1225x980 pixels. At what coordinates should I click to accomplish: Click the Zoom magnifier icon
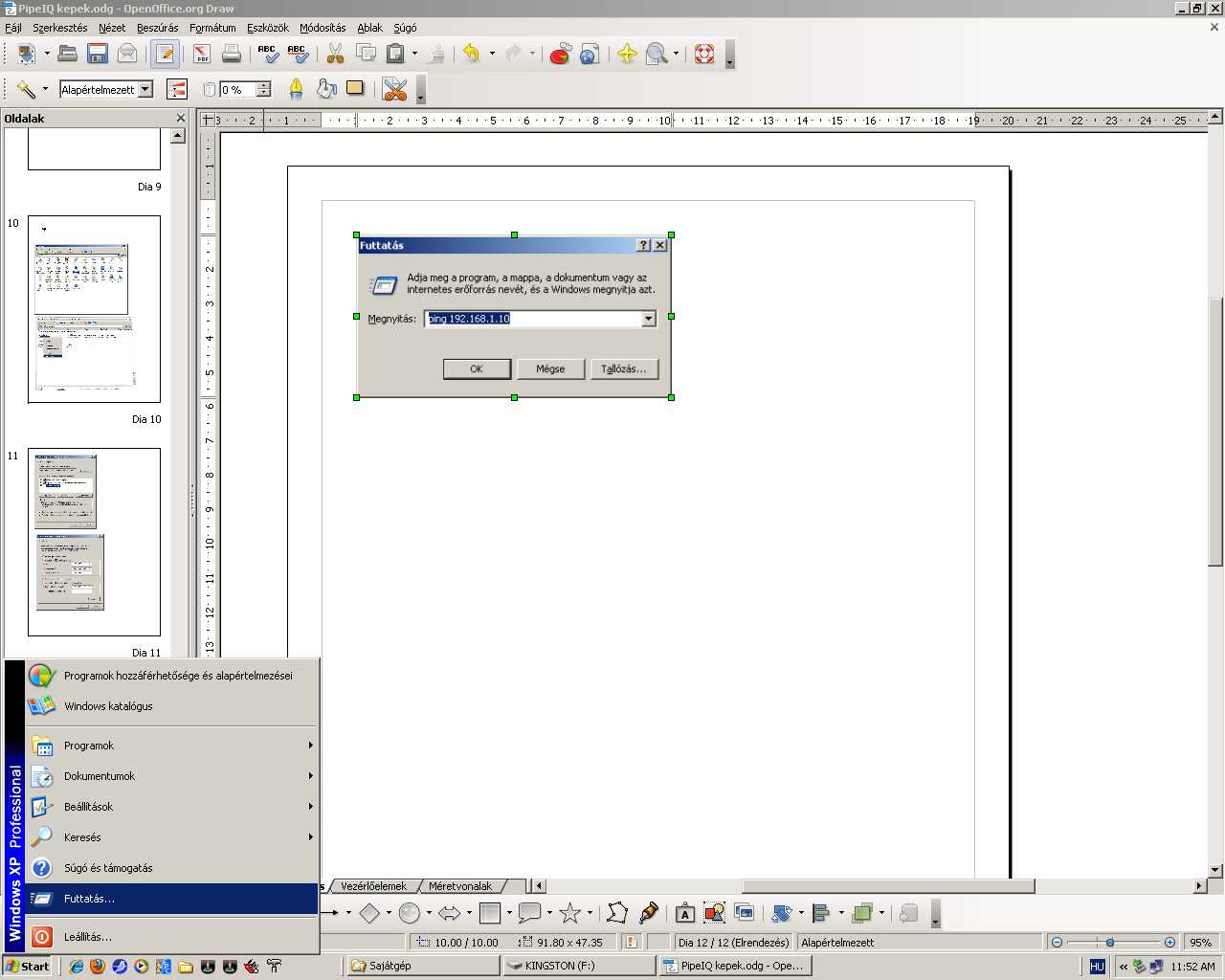pyautogui.click(x=657, y=54)
